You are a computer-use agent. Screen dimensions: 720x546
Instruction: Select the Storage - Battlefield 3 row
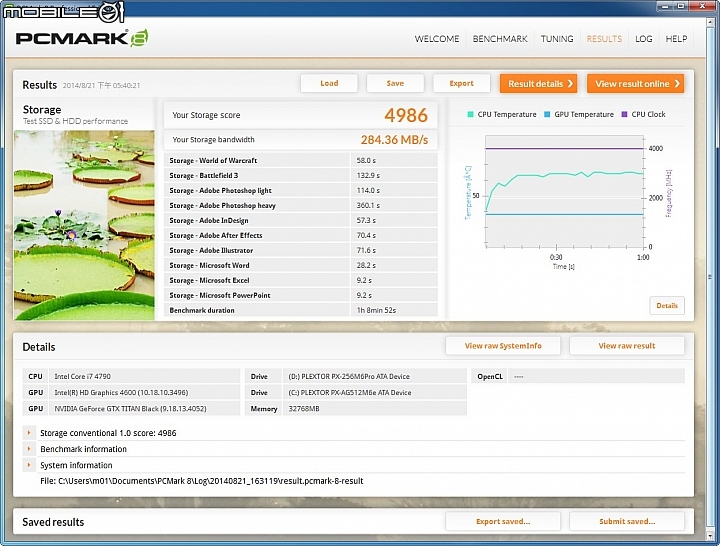pos(301,175)
